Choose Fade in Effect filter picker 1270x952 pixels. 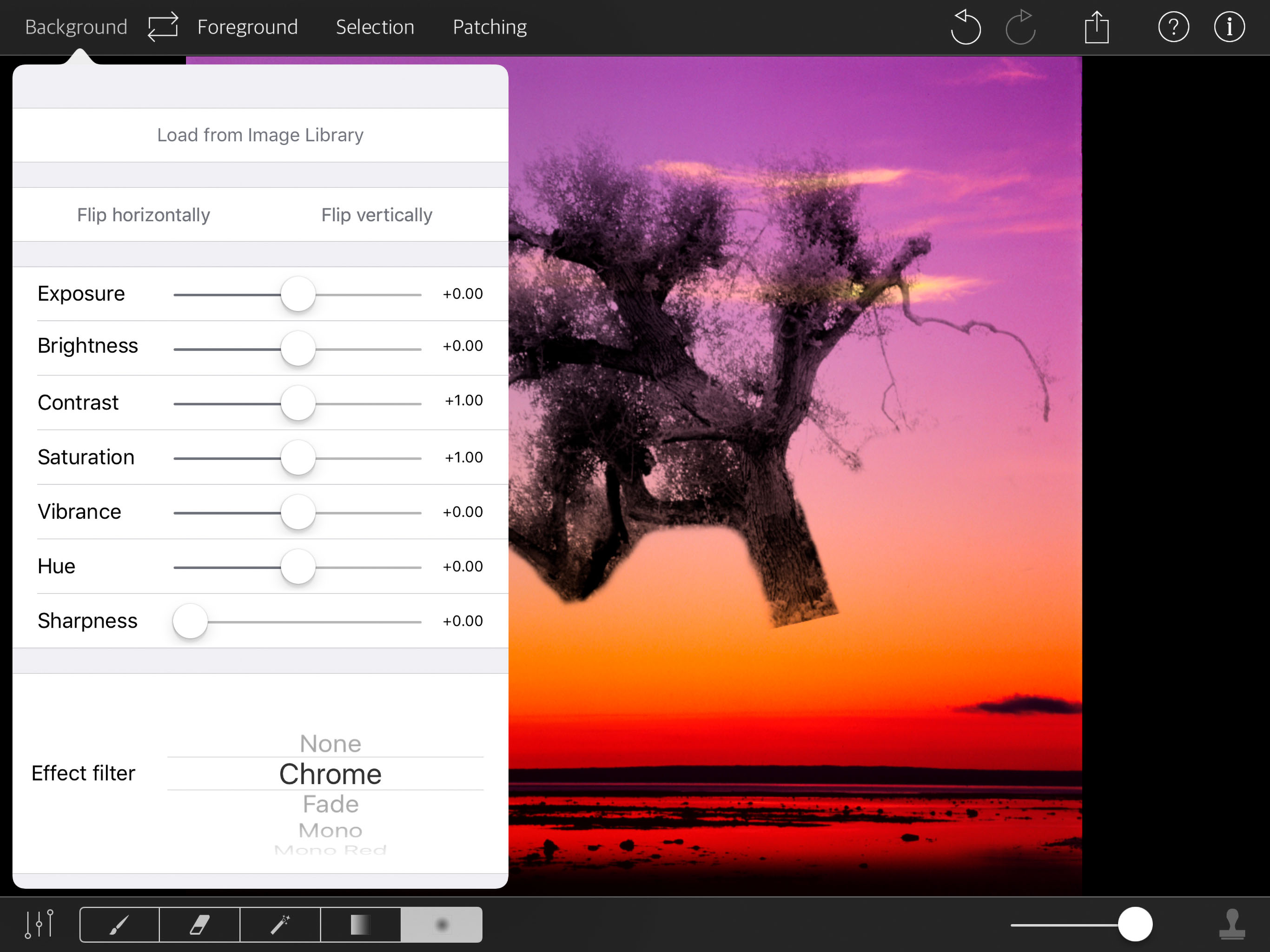pos(330,804)
